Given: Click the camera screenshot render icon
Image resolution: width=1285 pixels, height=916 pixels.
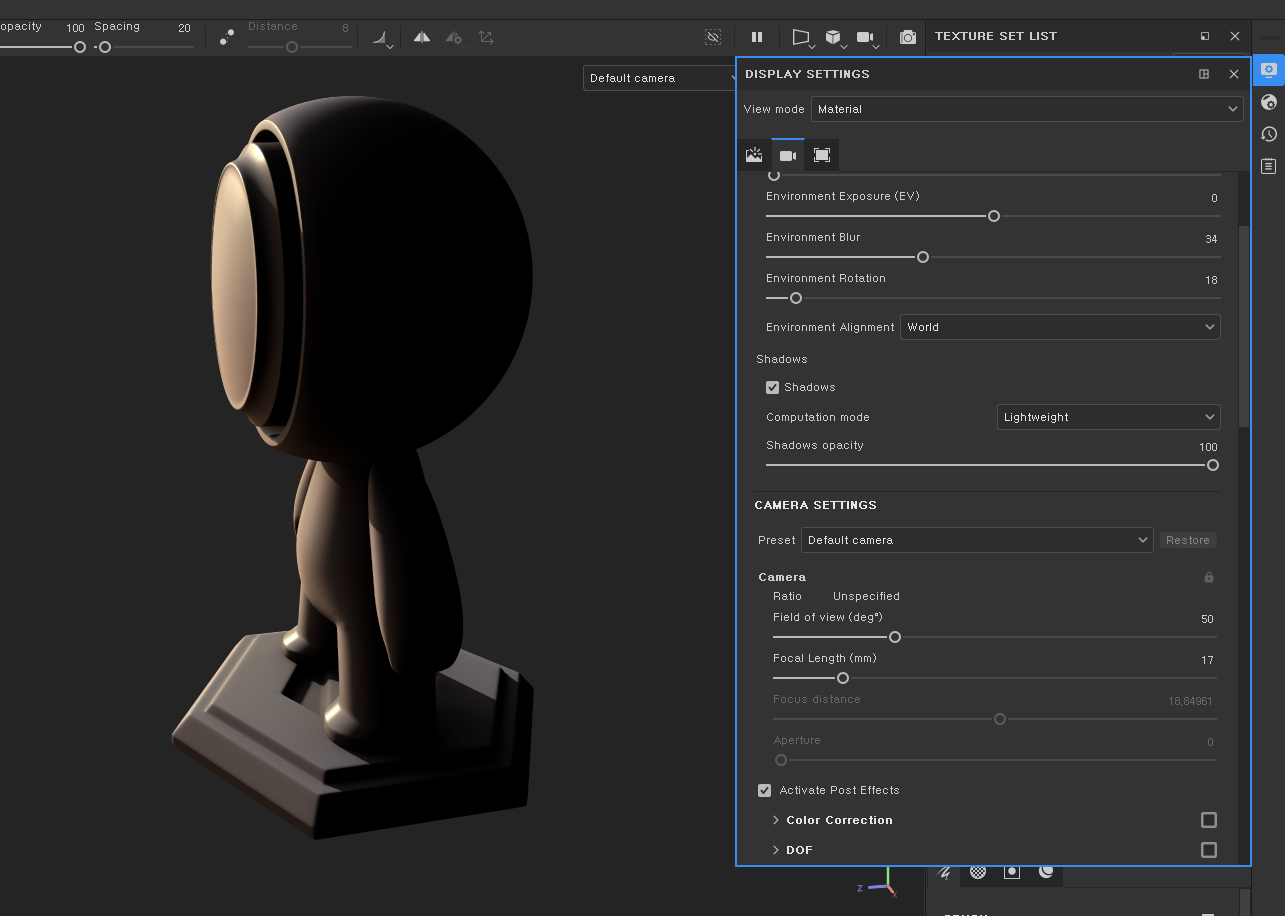Looking at the screenshot, I should pyautogui.click(x=907, y=37).
